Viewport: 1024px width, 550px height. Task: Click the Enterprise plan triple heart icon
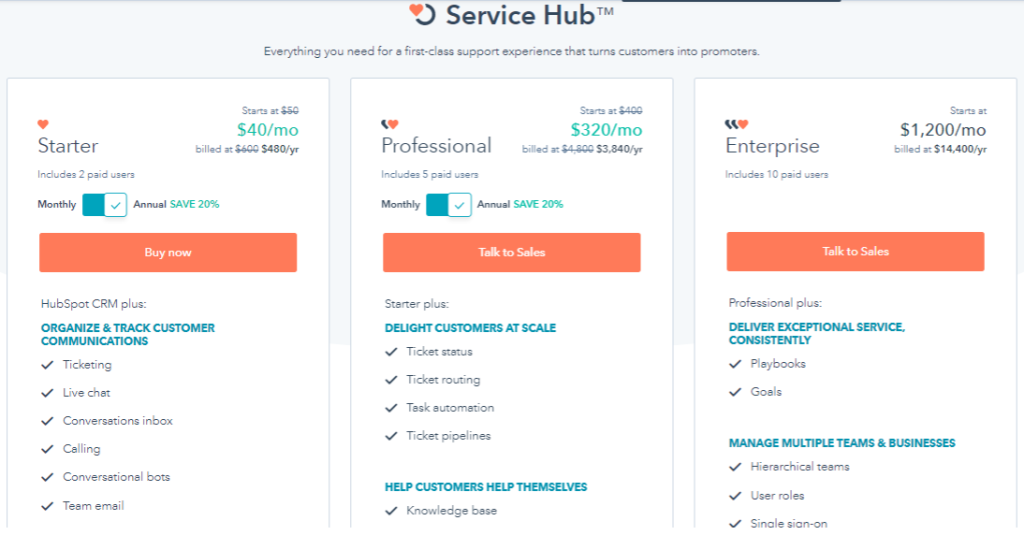pyautogui.click(x=736, y=125)
